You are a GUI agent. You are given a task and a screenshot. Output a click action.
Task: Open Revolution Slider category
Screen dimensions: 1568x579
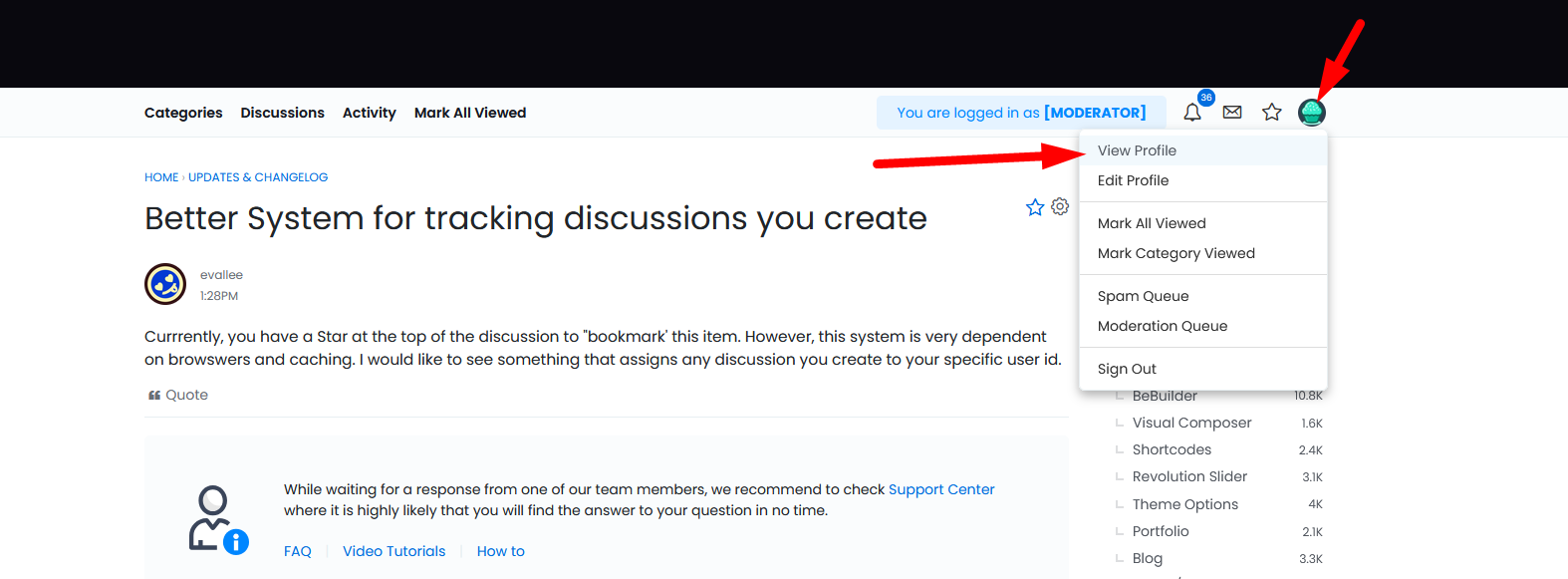pos(1189,476)
